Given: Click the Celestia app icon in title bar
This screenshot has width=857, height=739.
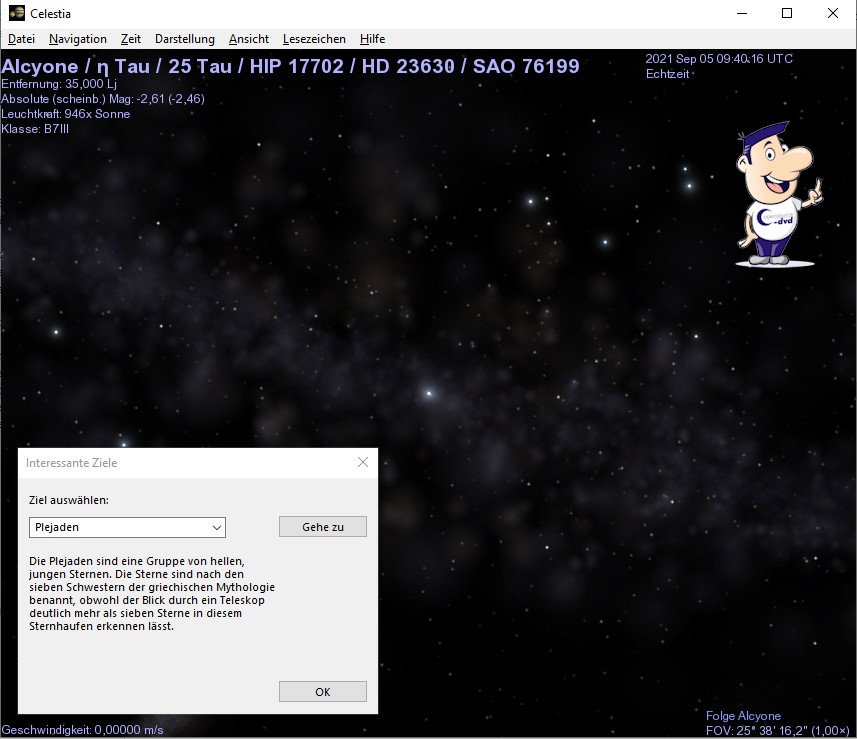Looking at the screenshot, I should pyautogui.click(x=16, y=14).
